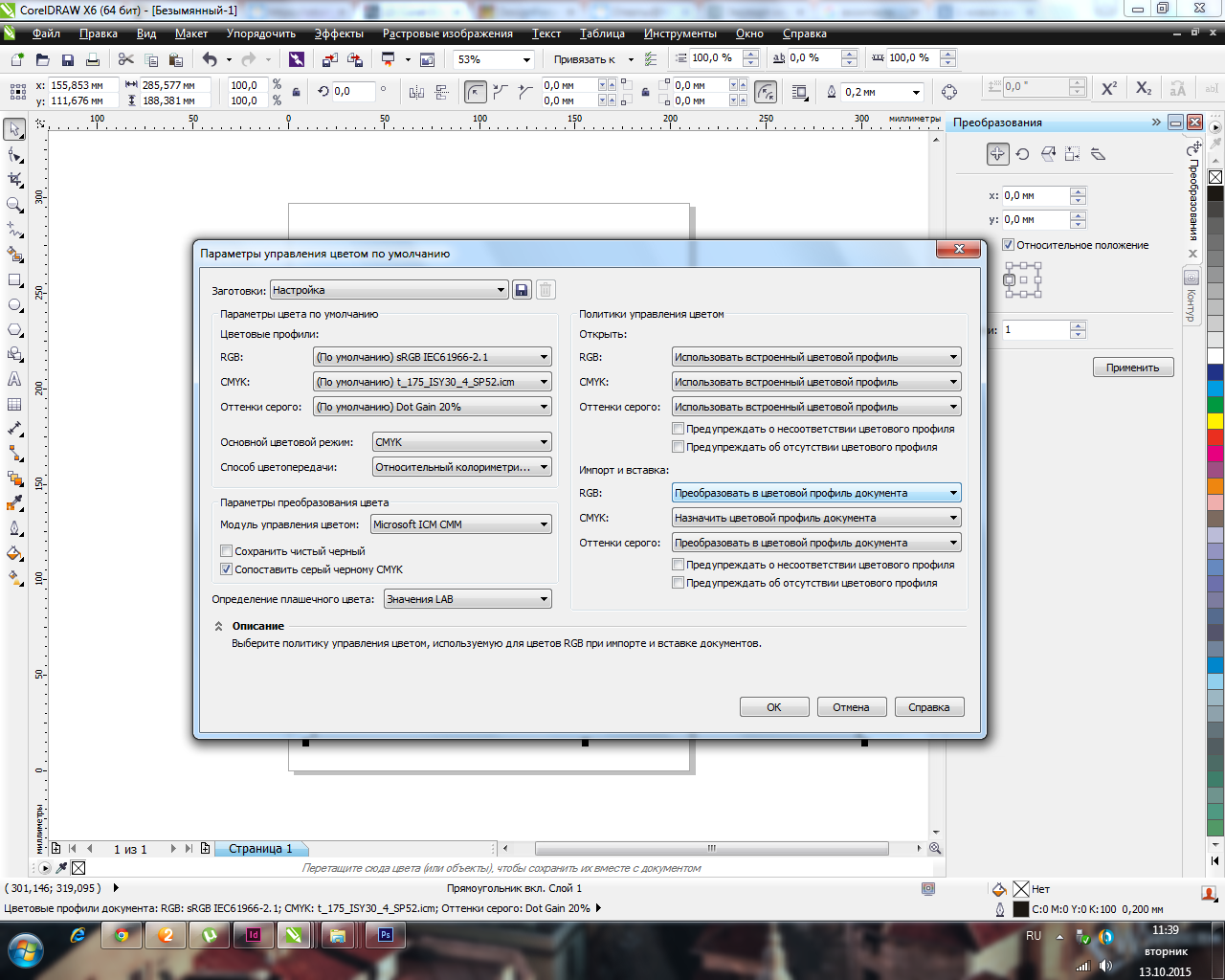Viewport: 1225px width, 980px height.
Task: Click the object X position field
Action: [x=84, y=85]
